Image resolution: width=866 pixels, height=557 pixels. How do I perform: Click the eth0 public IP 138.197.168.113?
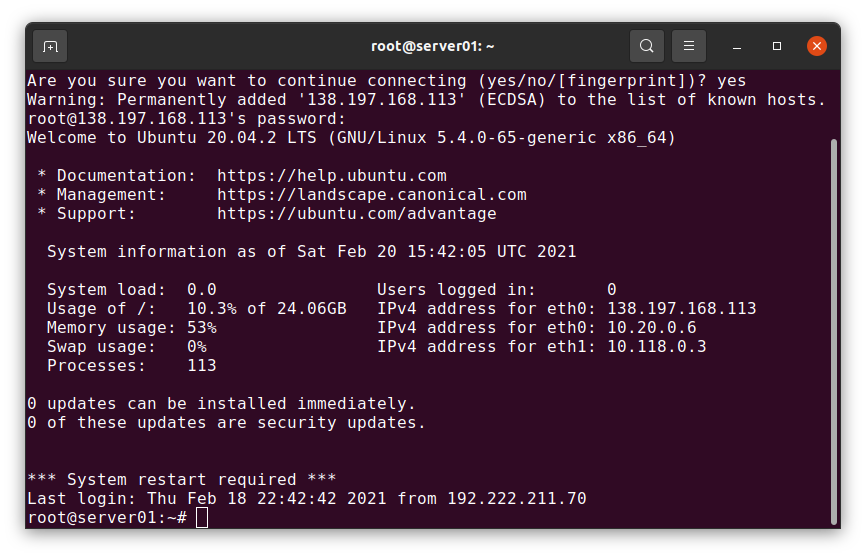[x=682, y=309]
